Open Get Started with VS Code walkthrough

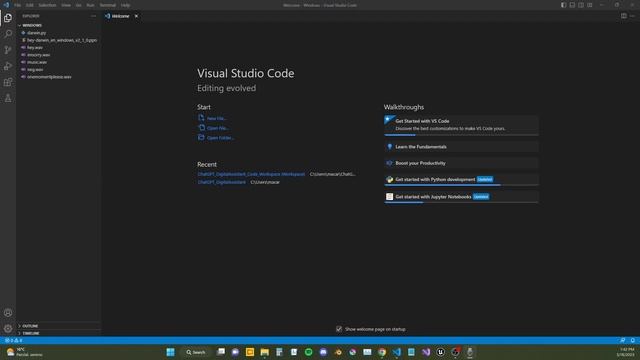pos(461,125)
